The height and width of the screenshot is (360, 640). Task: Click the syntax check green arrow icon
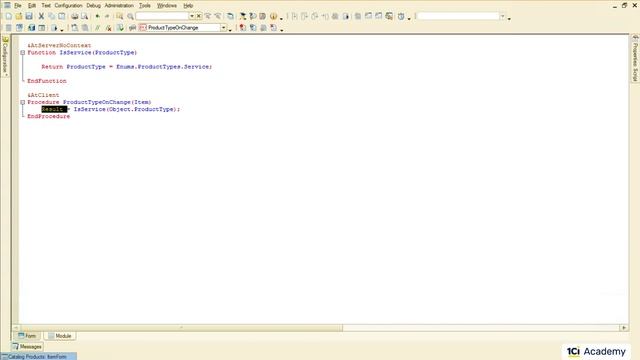point(120,28)
